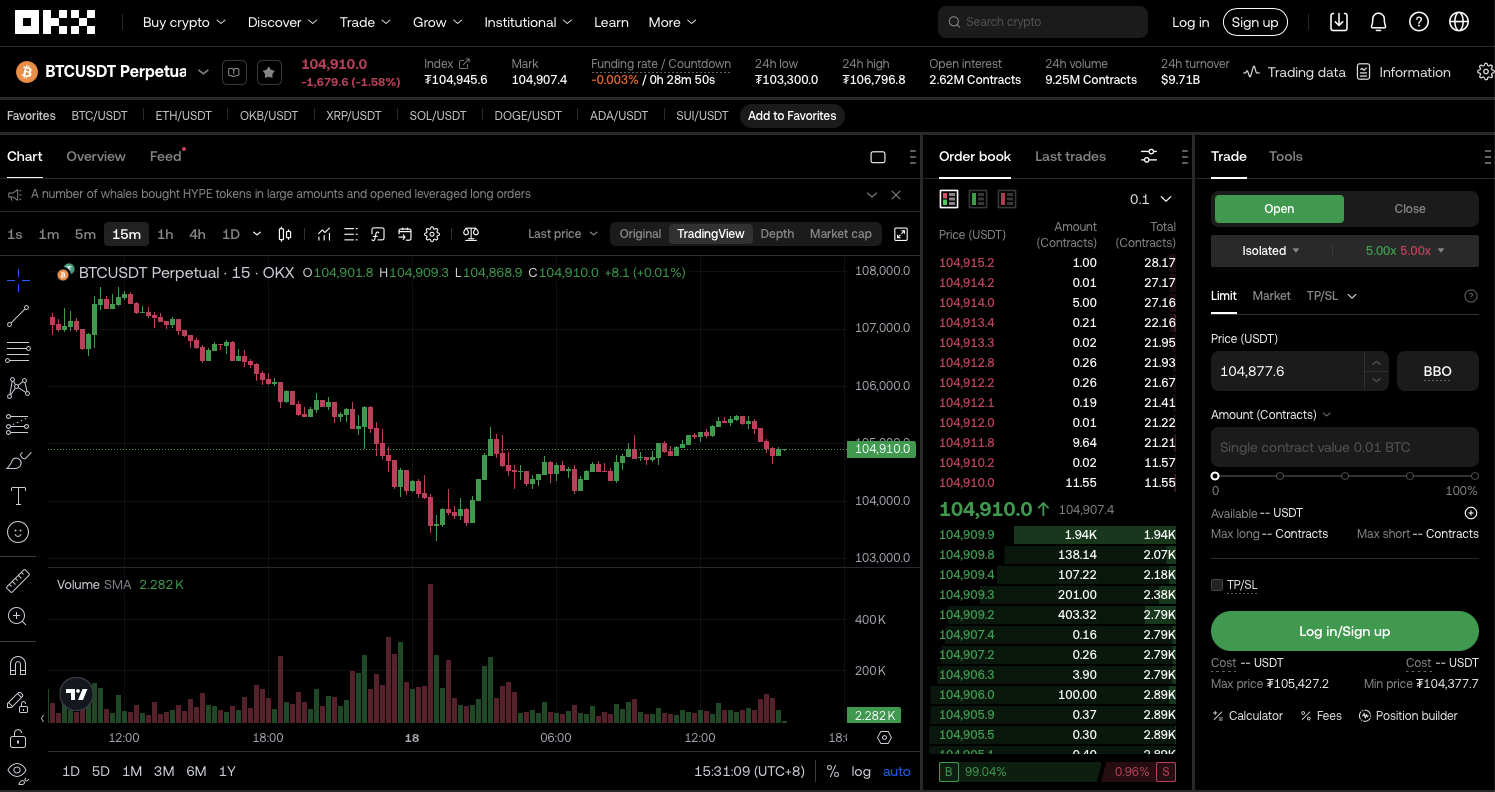
Task: Expand chart to fullscreen icon
Action: tap(901, 234)
